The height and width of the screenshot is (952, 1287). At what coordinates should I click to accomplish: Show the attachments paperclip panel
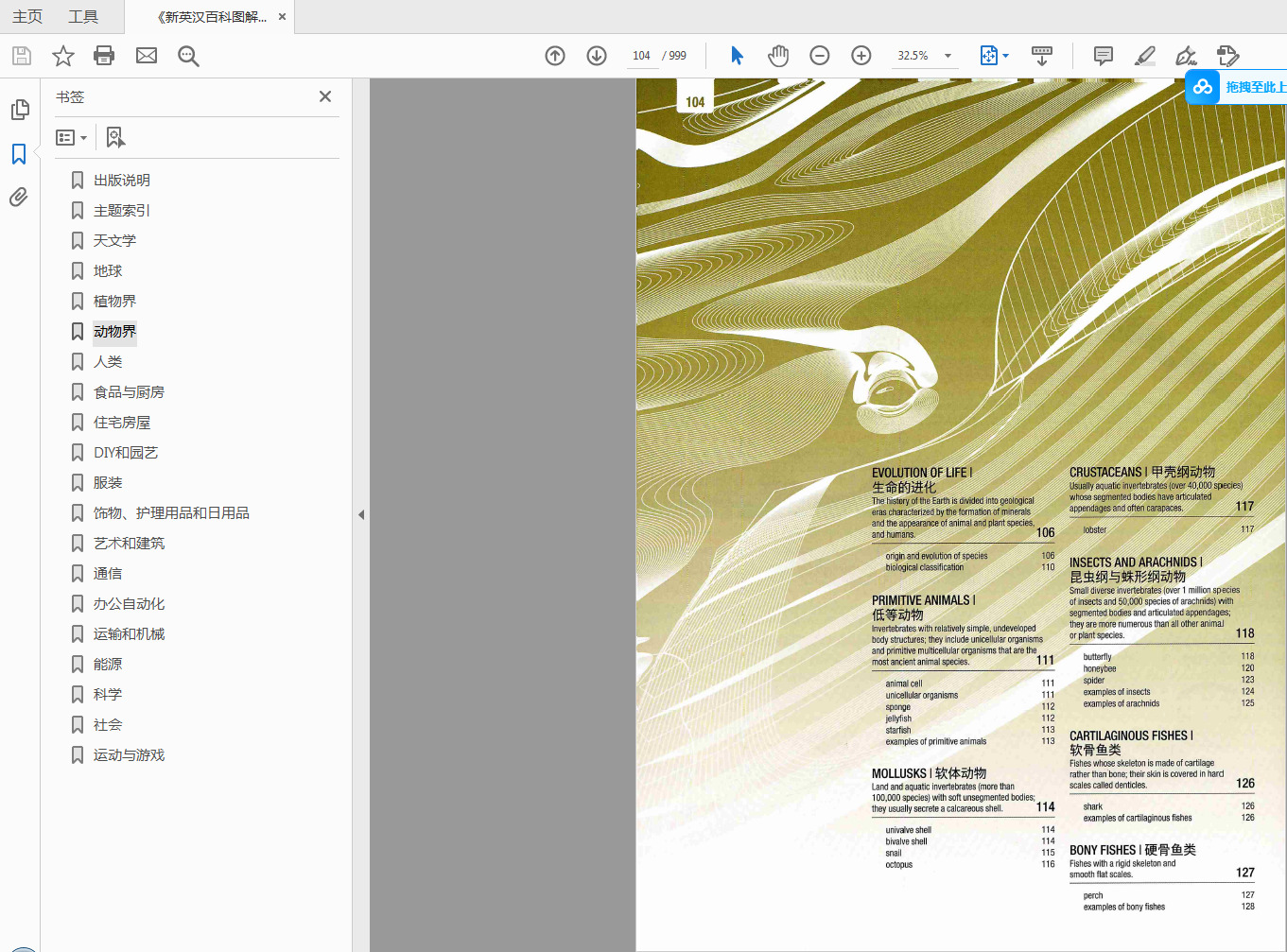19,197
